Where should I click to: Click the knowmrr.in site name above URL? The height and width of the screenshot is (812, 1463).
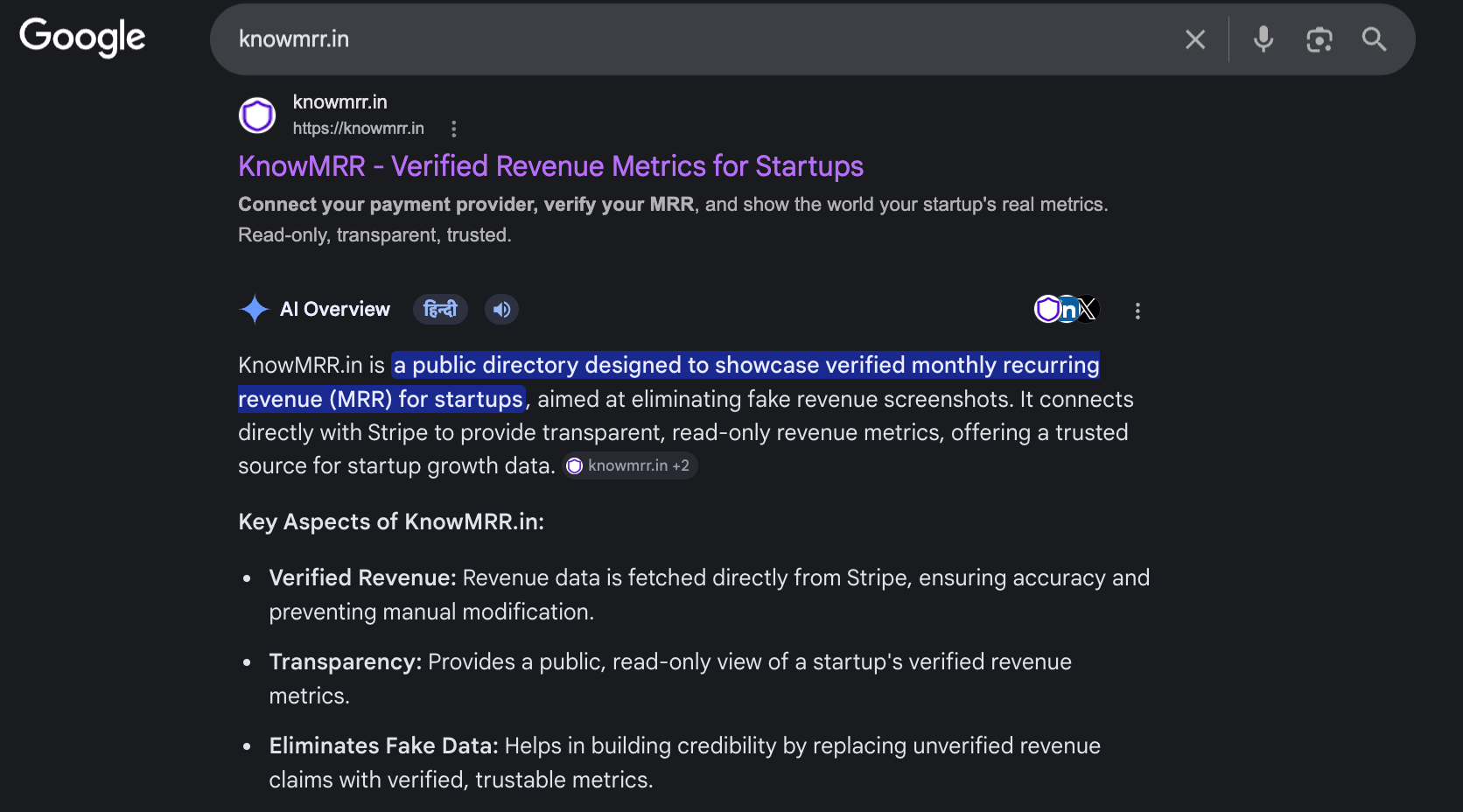click(339, 101)
